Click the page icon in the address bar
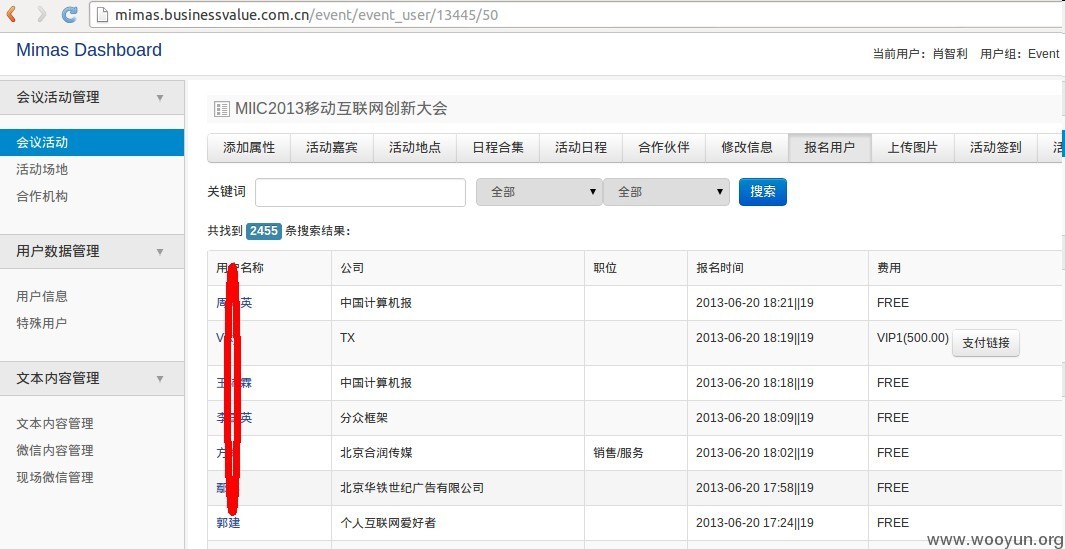Viewport: 1065px width, 549px height. point(103,14)
